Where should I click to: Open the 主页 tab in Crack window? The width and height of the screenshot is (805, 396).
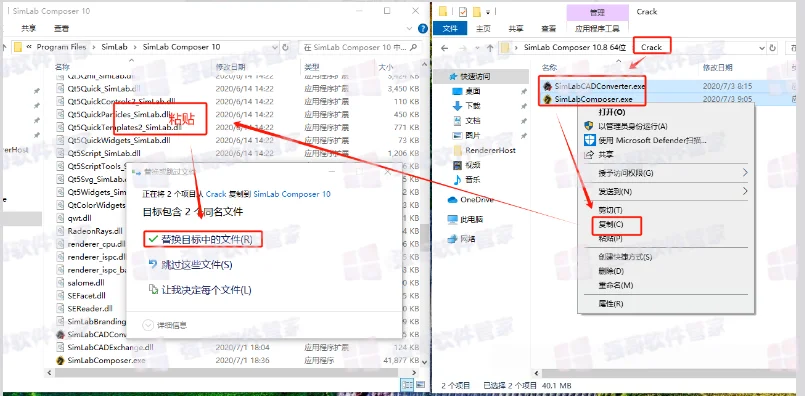483,29
